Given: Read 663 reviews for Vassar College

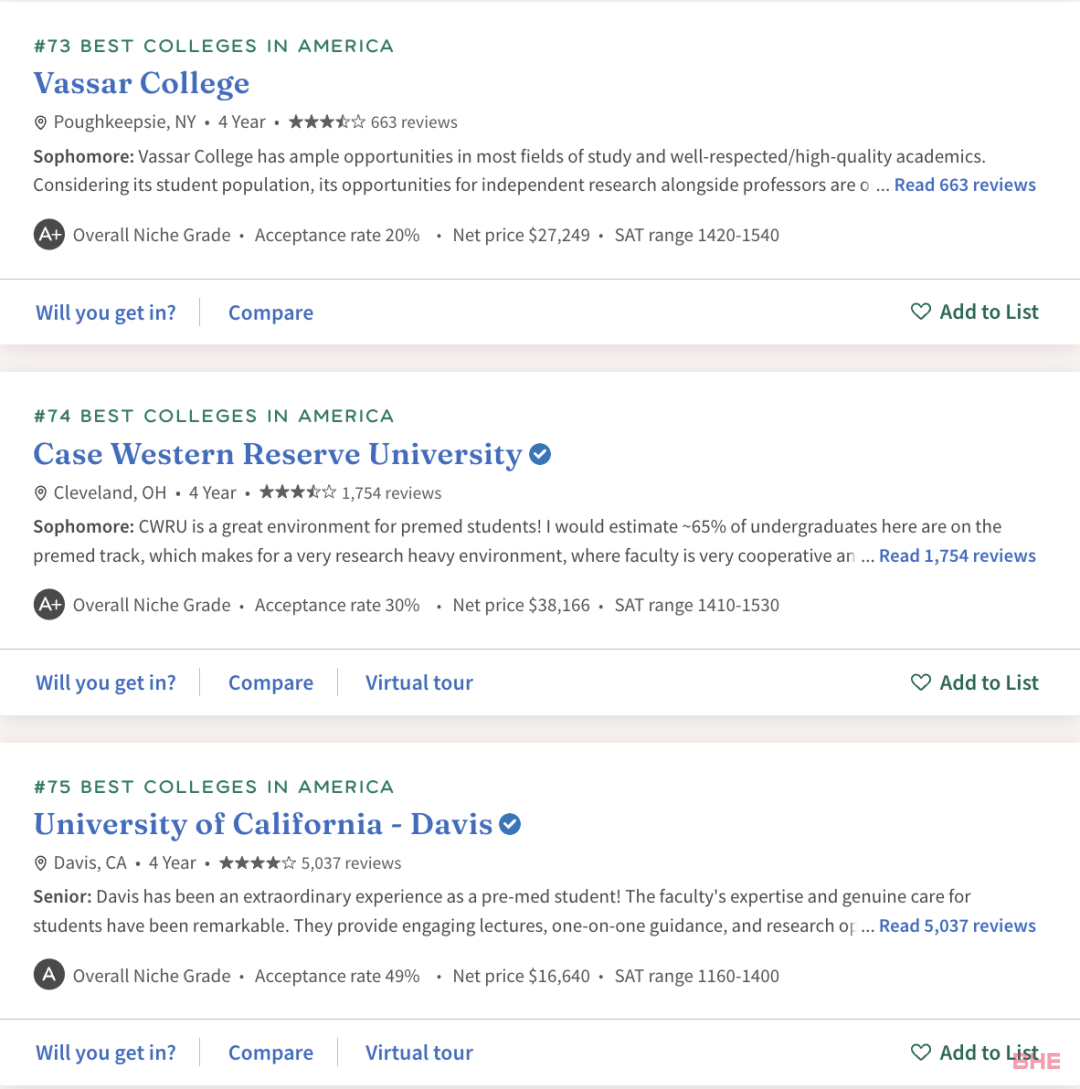Looking at the screenshot, I should click(x=965, y=185).
